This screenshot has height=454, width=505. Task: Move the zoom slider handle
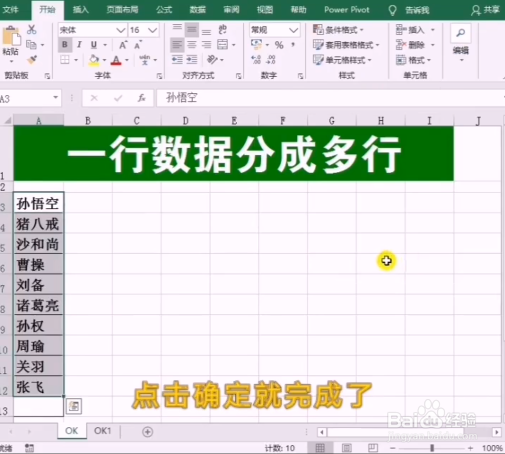432,448
